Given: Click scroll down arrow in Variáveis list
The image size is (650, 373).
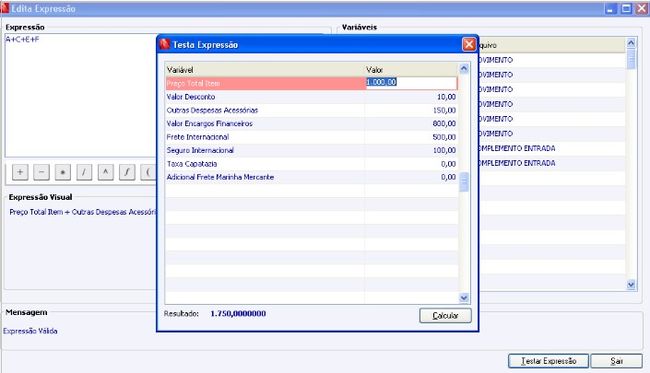Looking at the screenshot, I should click(631, 284).
